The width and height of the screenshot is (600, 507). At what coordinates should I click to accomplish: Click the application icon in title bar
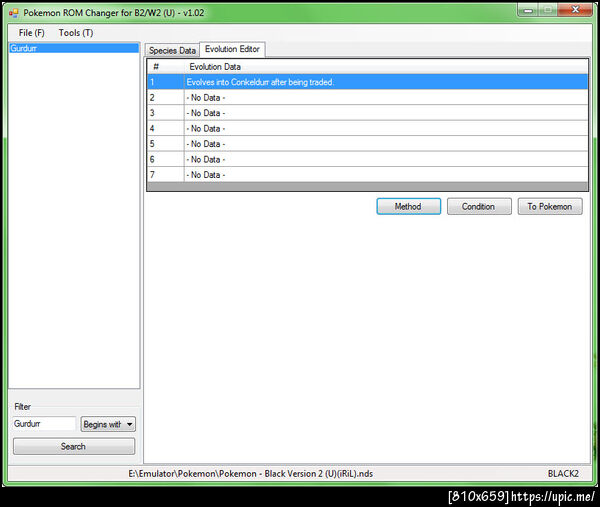(x=14, y=13)
